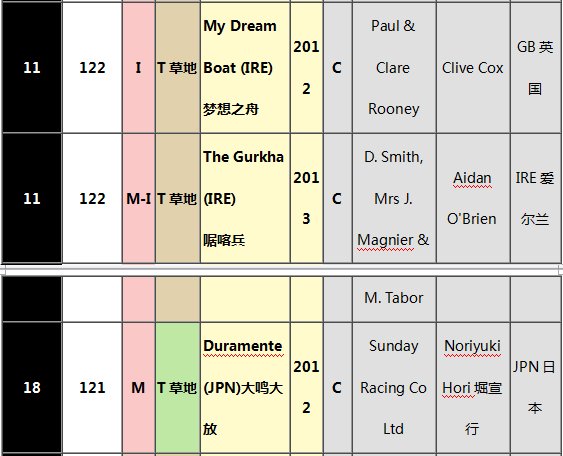Click the rating cell showing 121
This screenshot has height=456, width=563.
coord(92,387)
